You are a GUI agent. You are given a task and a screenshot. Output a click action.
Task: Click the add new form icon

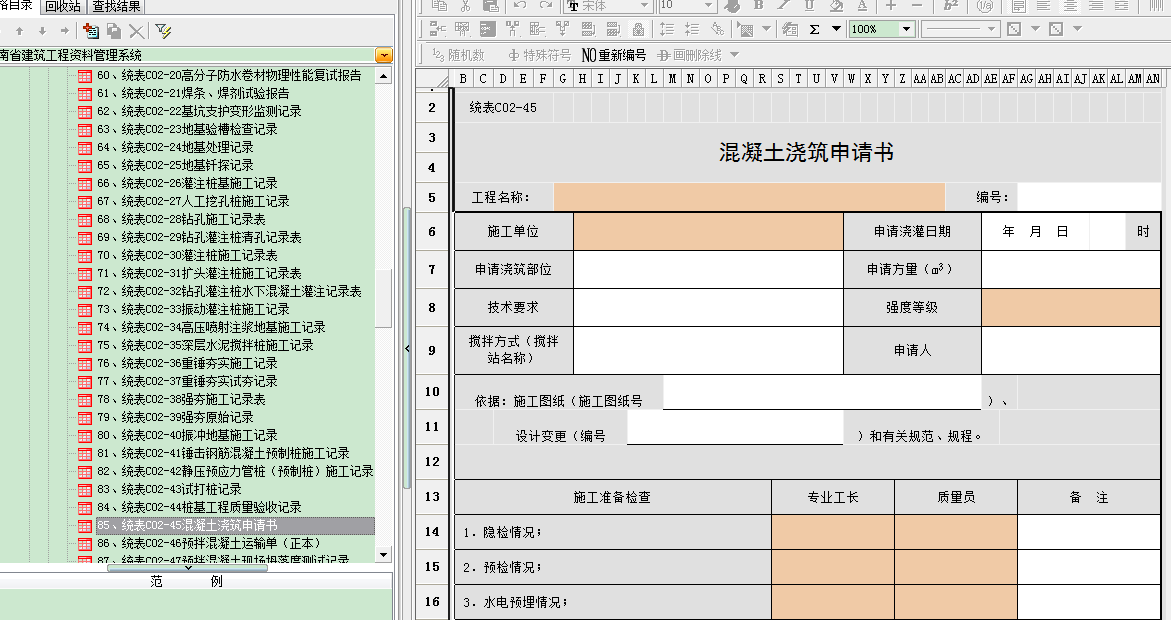click(91, 32)
